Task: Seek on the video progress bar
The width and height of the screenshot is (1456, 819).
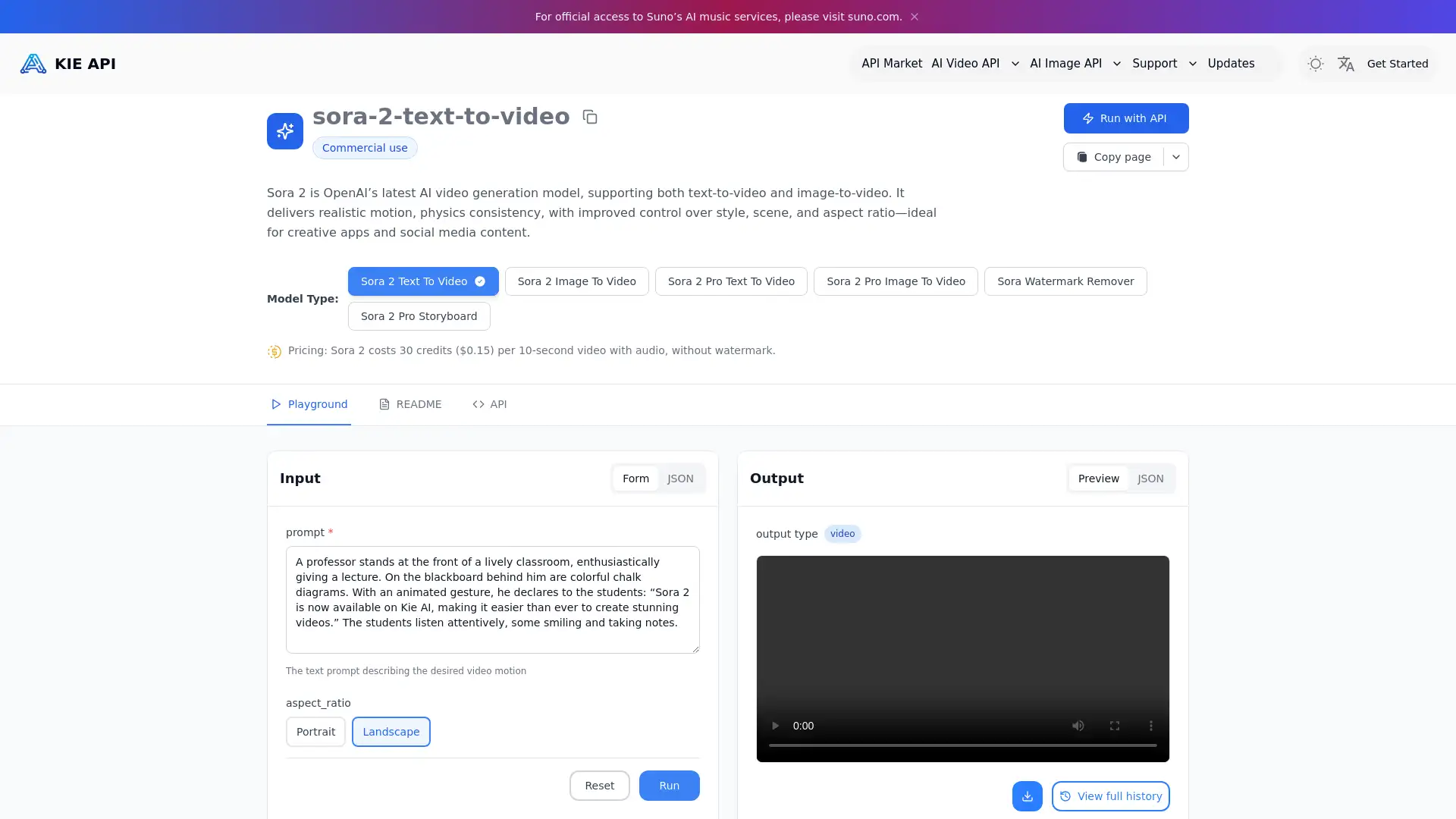Action: pyautogui.click(x=962, y=745)
